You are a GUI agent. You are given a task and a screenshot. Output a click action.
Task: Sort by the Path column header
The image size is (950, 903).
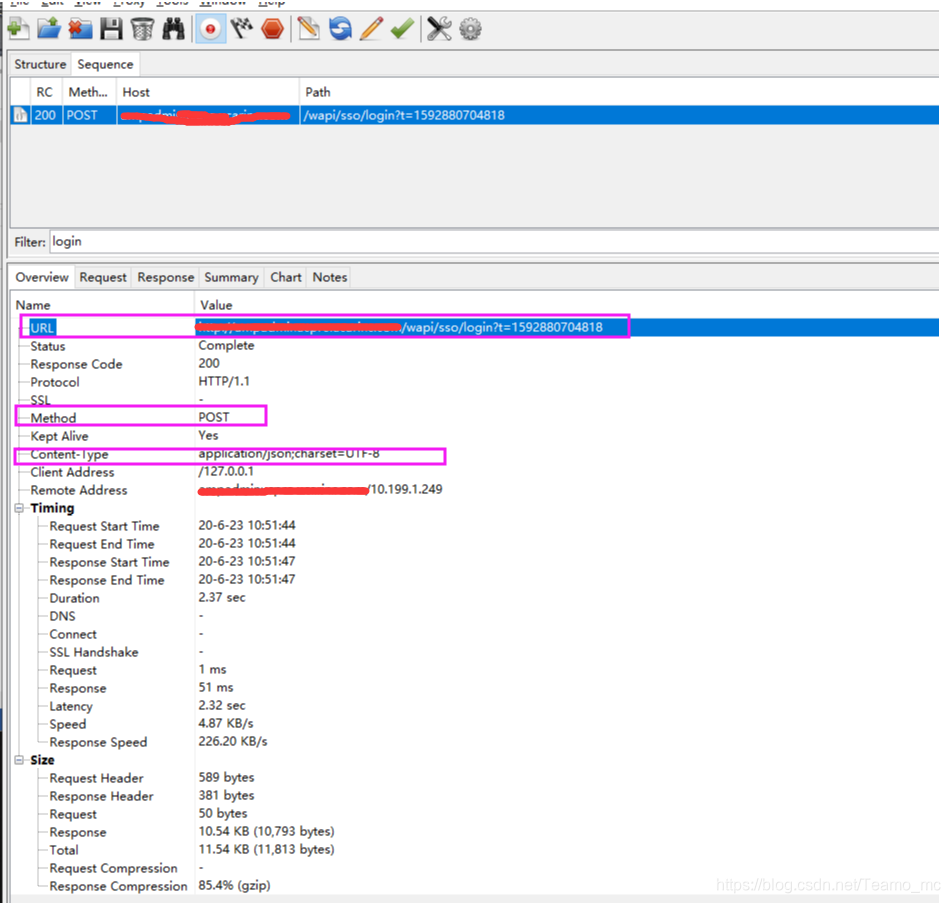619,92
